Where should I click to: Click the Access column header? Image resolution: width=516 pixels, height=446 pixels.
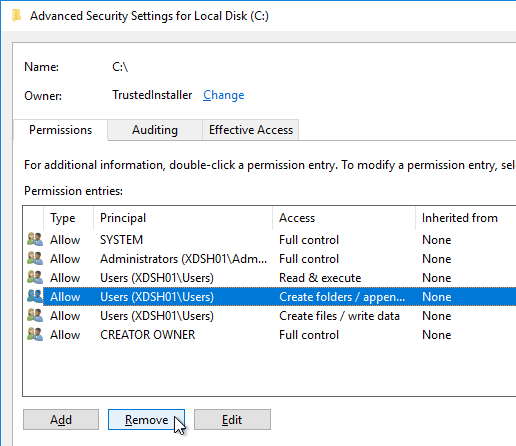[x=344, y=218]
